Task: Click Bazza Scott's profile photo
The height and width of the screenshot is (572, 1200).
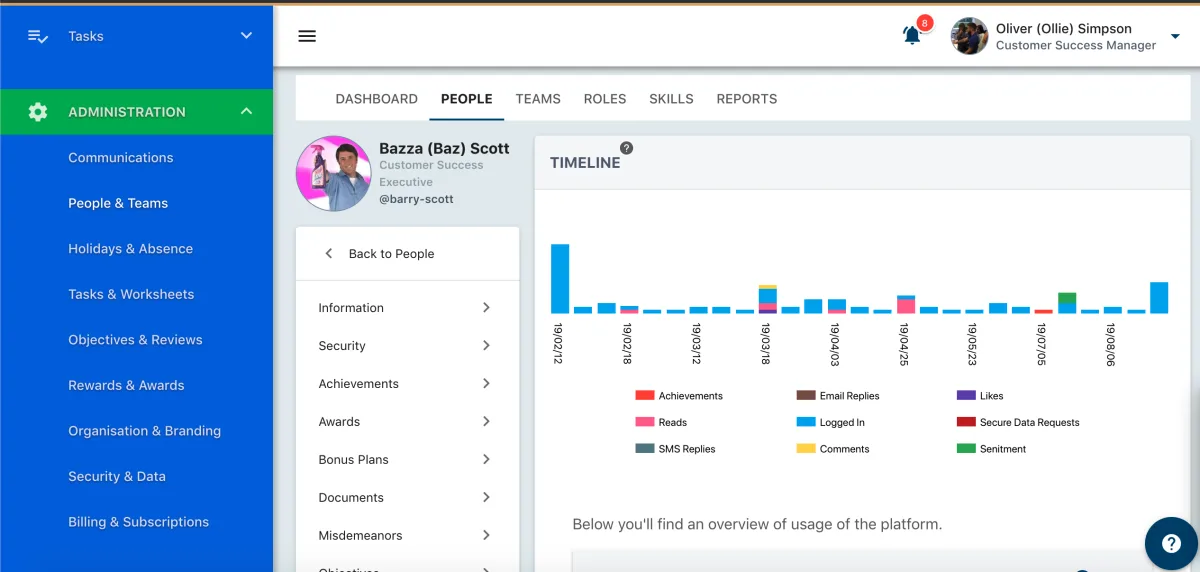Action: point(334,173)
